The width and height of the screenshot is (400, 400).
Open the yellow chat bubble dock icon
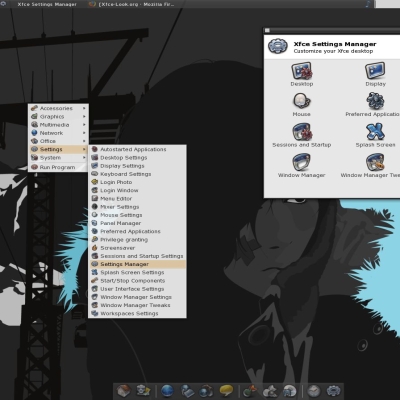226,391
